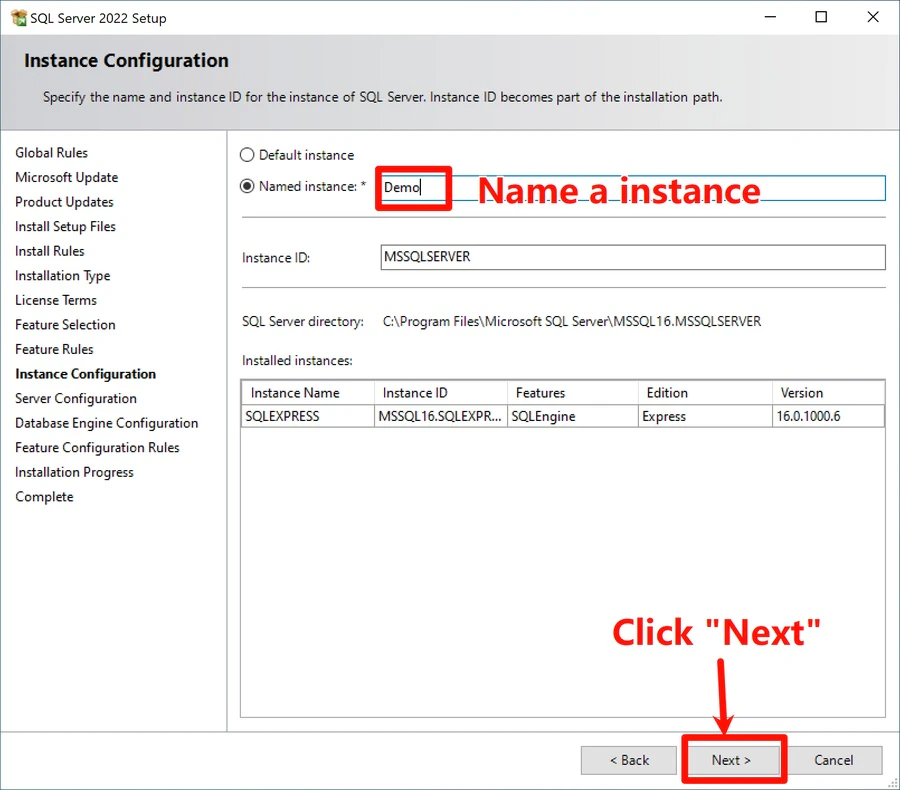Click the Cancel button
The height and width of the screenshot is (790, 900).
click(834, 760)
